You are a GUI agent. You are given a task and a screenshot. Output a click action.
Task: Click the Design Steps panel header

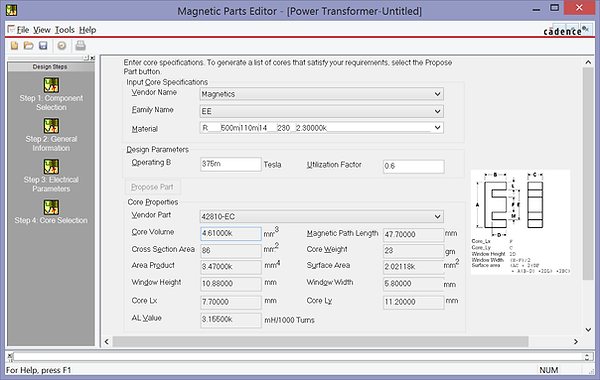(50, 67)
